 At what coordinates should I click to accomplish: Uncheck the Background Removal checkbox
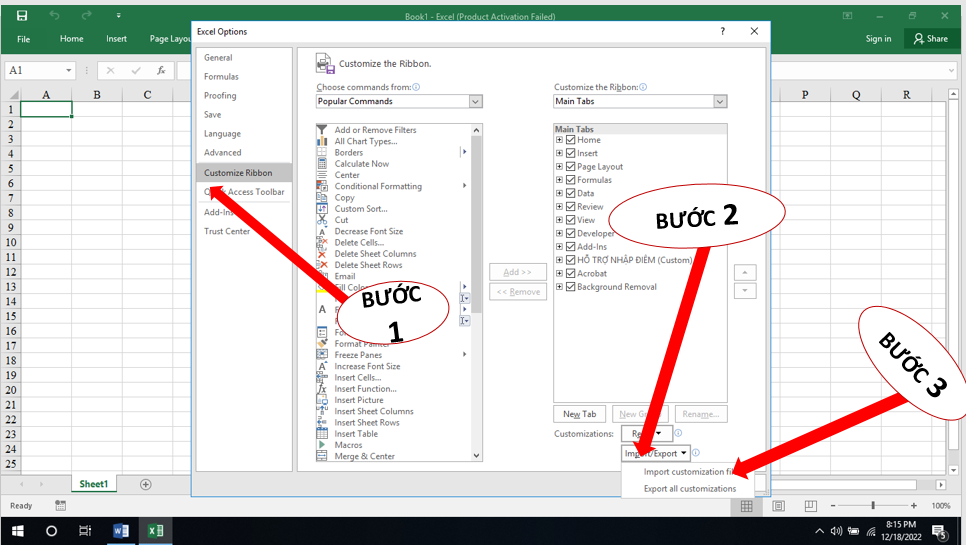(570, 287)
